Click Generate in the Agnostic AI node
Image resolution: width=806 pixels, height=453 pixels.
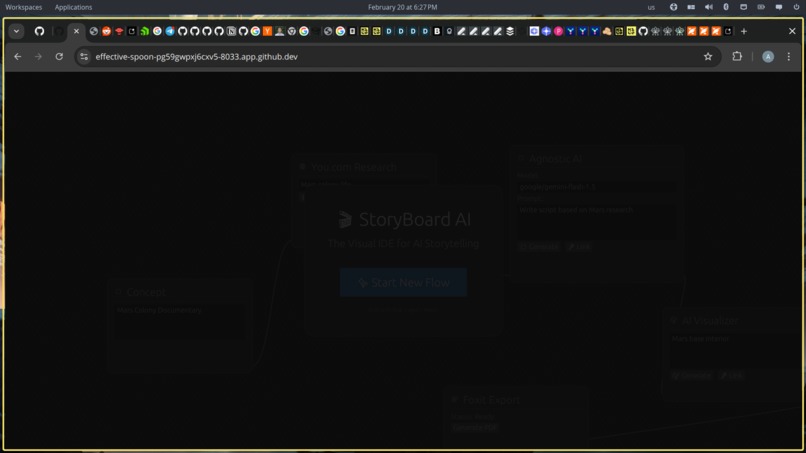pyautogui.click(x=539, y=247)
